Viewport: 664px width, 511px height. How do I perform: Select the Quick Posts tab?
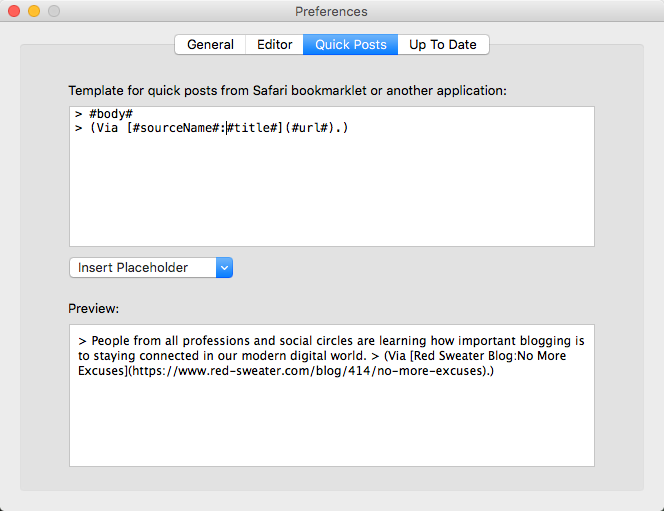click(350, 45)
